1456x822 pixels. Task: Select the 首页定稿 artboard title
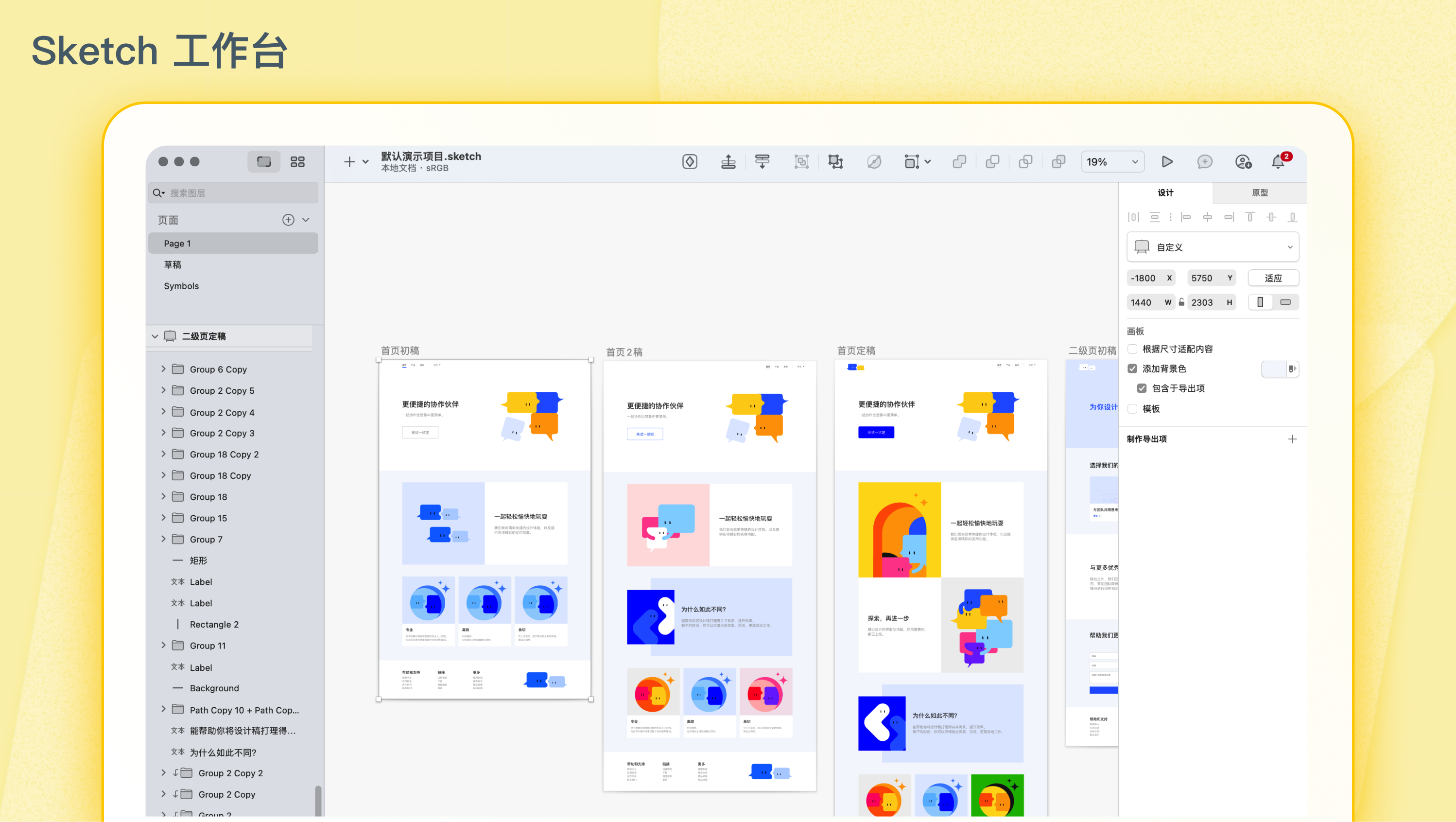856,350
